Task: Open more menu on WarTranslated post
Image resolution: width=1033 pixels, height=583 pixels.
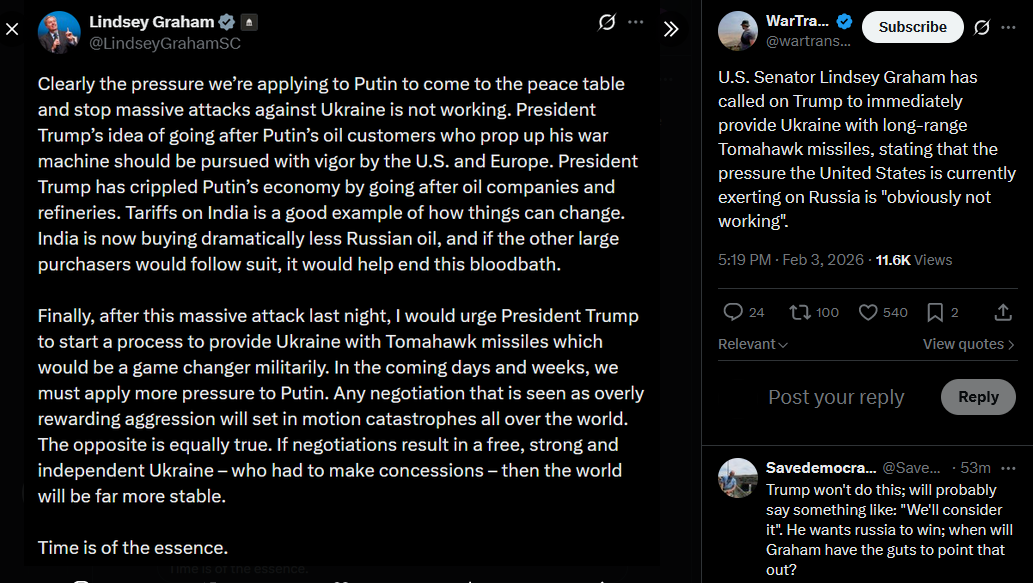Action: click(1010, 27)
